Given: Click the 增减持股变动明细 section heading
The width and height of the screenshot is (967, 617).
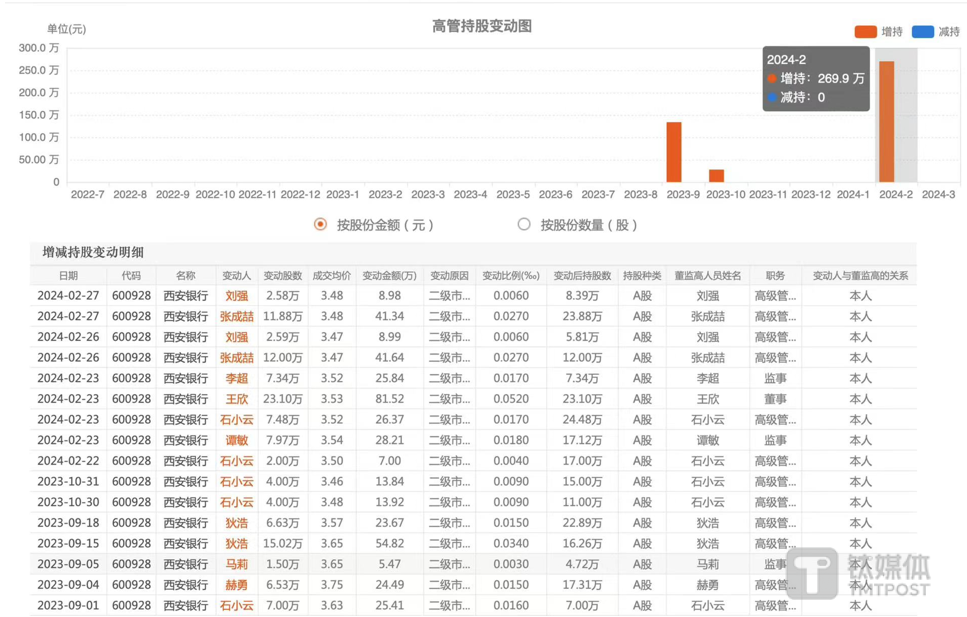Looking at the screenshot, I should coord(93,252).
